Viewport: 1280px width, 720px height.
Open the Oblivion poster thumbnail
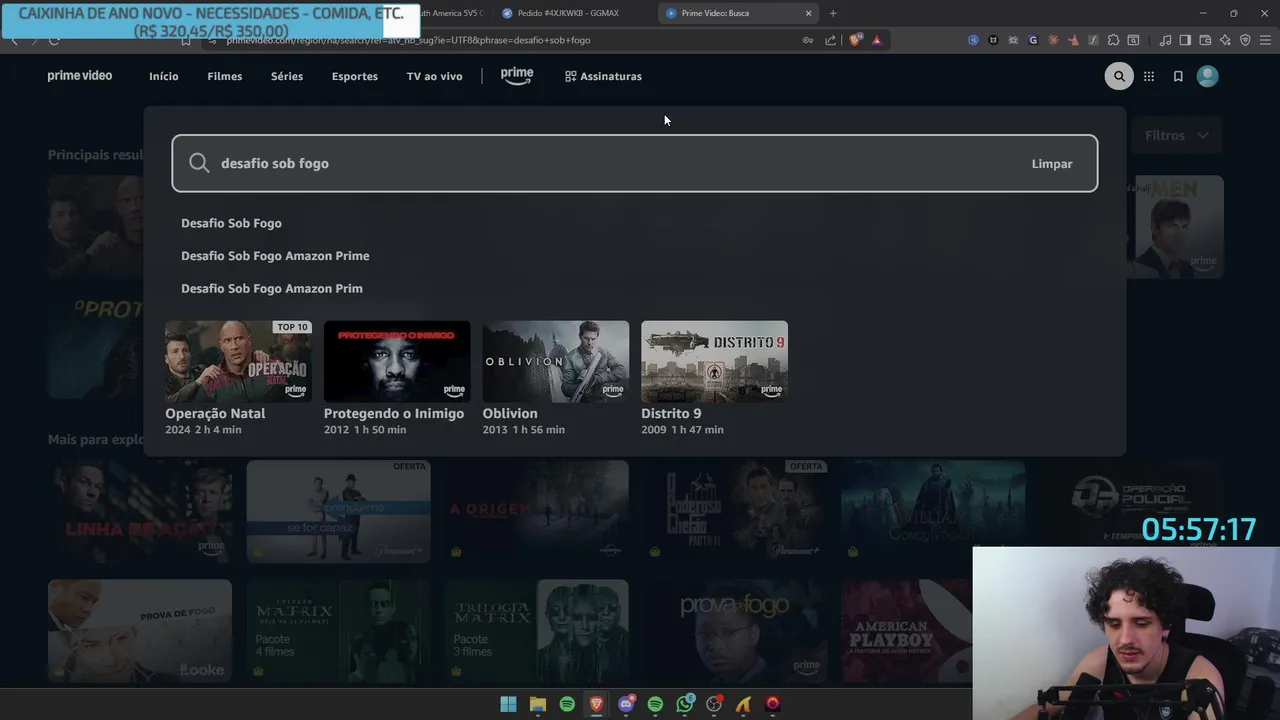[x=556, y=361]
